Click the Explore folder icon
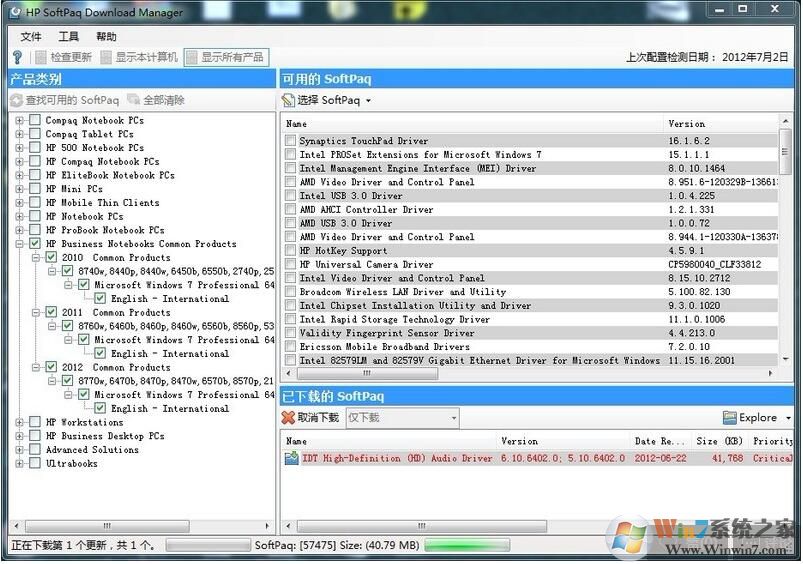 click(x=729, y=418)
